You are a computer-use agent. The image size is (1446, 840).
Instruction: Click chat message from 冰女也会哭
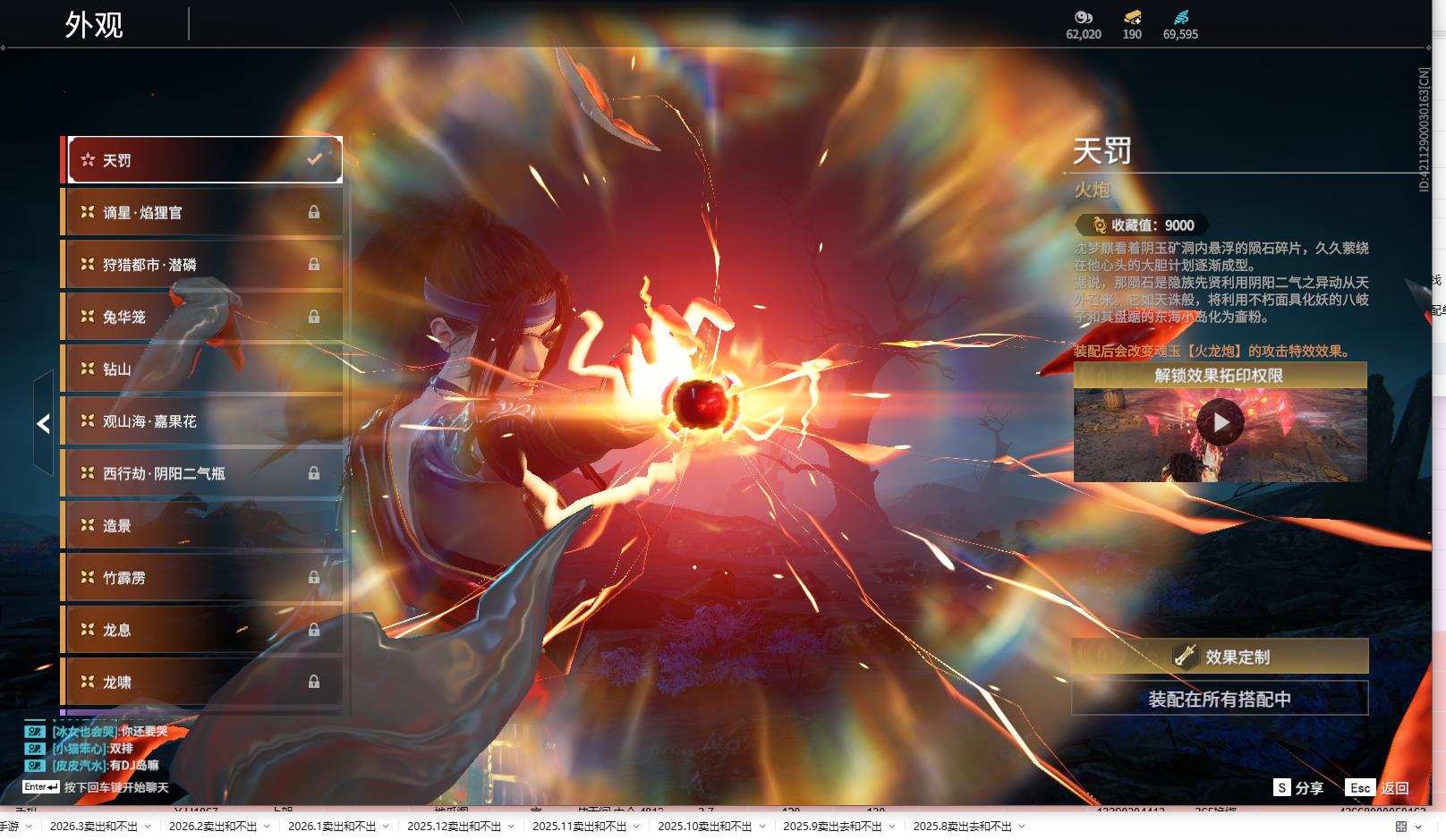pyautogui.click(x=110, y=732)
